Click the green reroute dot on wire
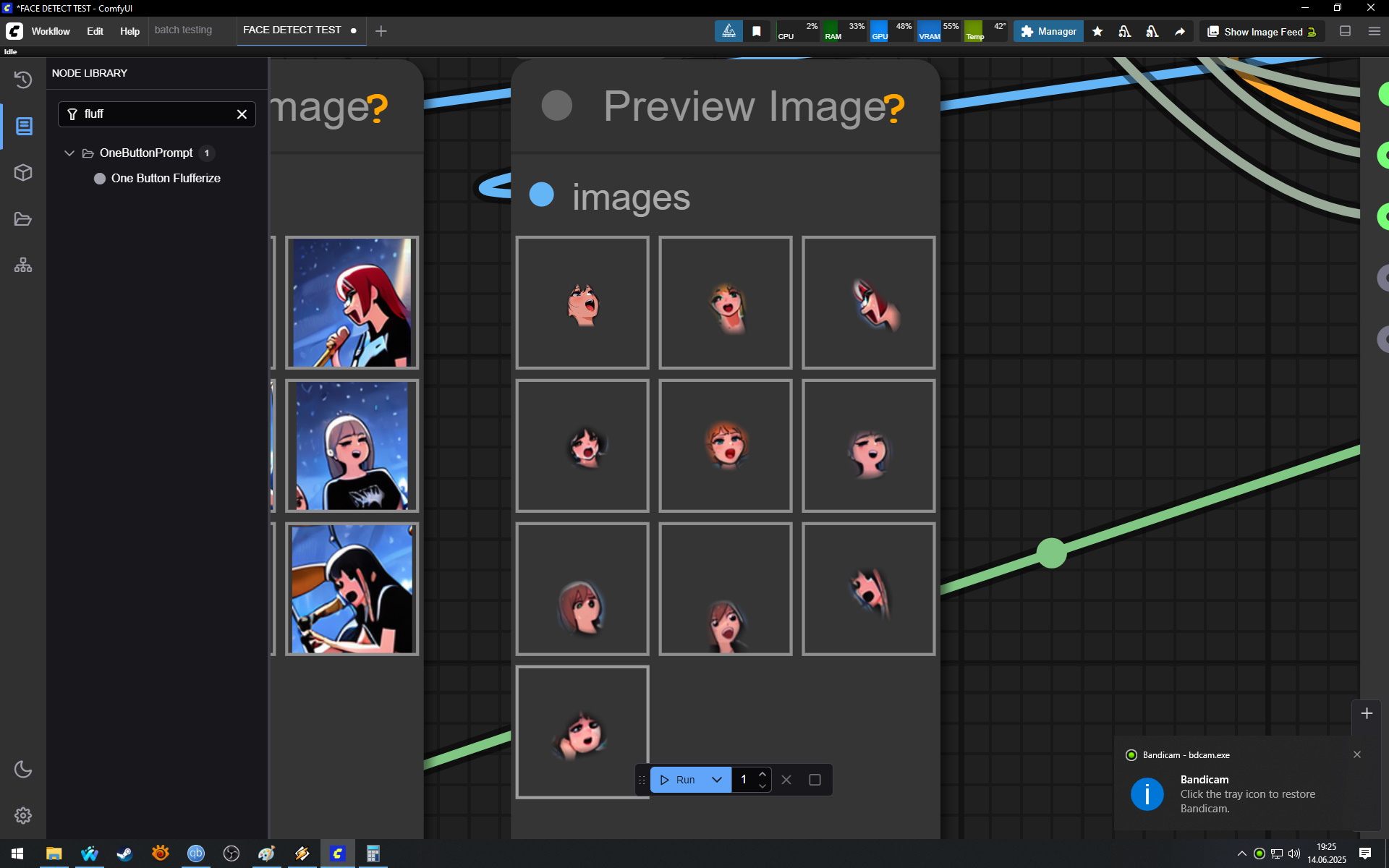Image resolution: width=1389 pixels, height=868 pixels. (x=1051, y=553)
